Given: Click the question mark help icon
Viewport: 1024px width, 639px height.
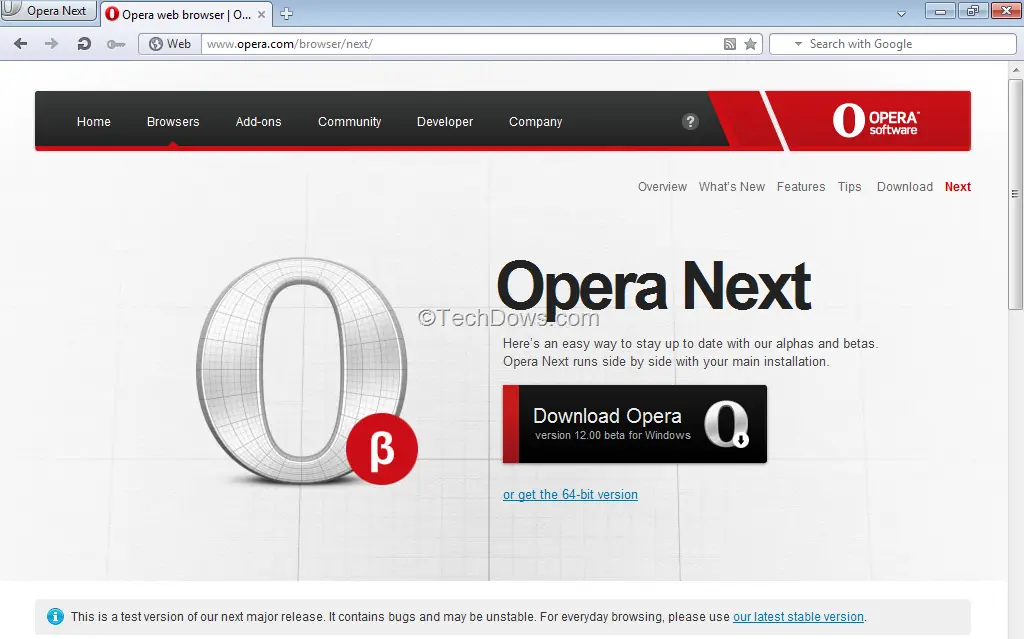Looking at the screenshot, I should click(690, 122).
